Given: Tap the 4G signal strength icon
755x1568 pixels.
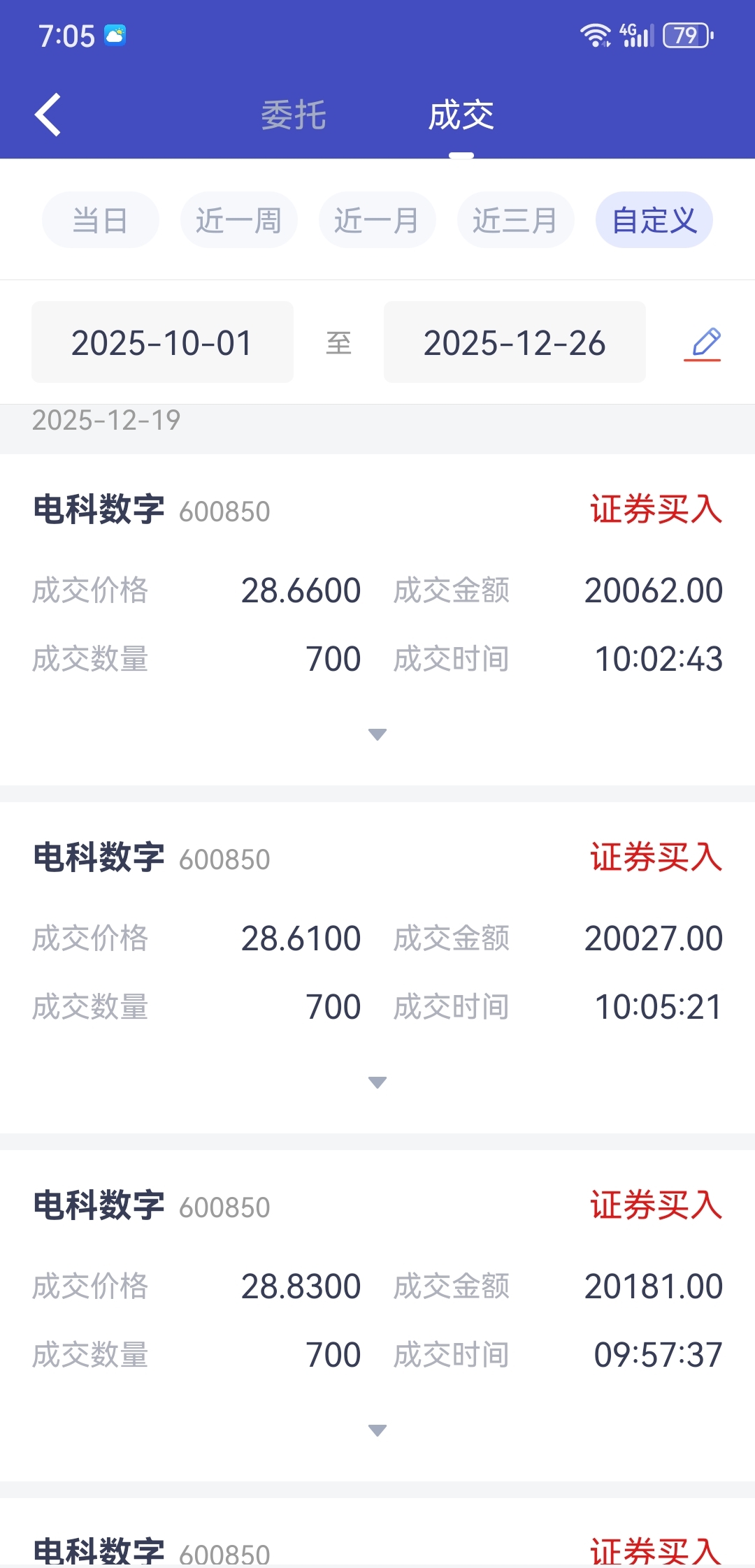Looking at the screenshot, I should click(x=636, y=35).
